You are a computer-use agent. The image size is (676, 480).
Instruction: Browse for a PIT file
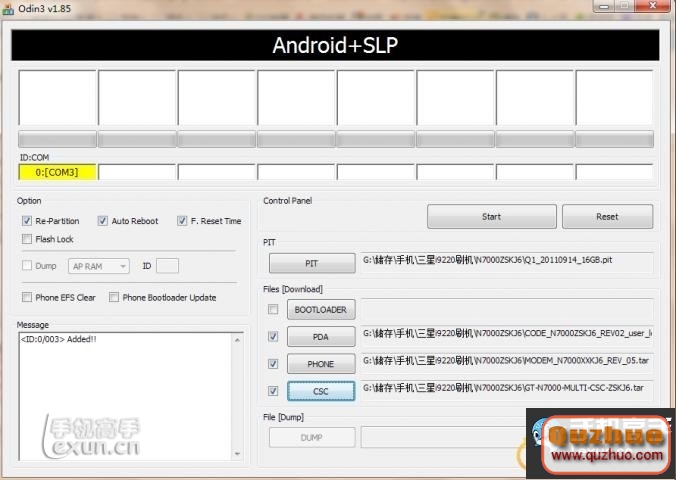tap(312, 263)
